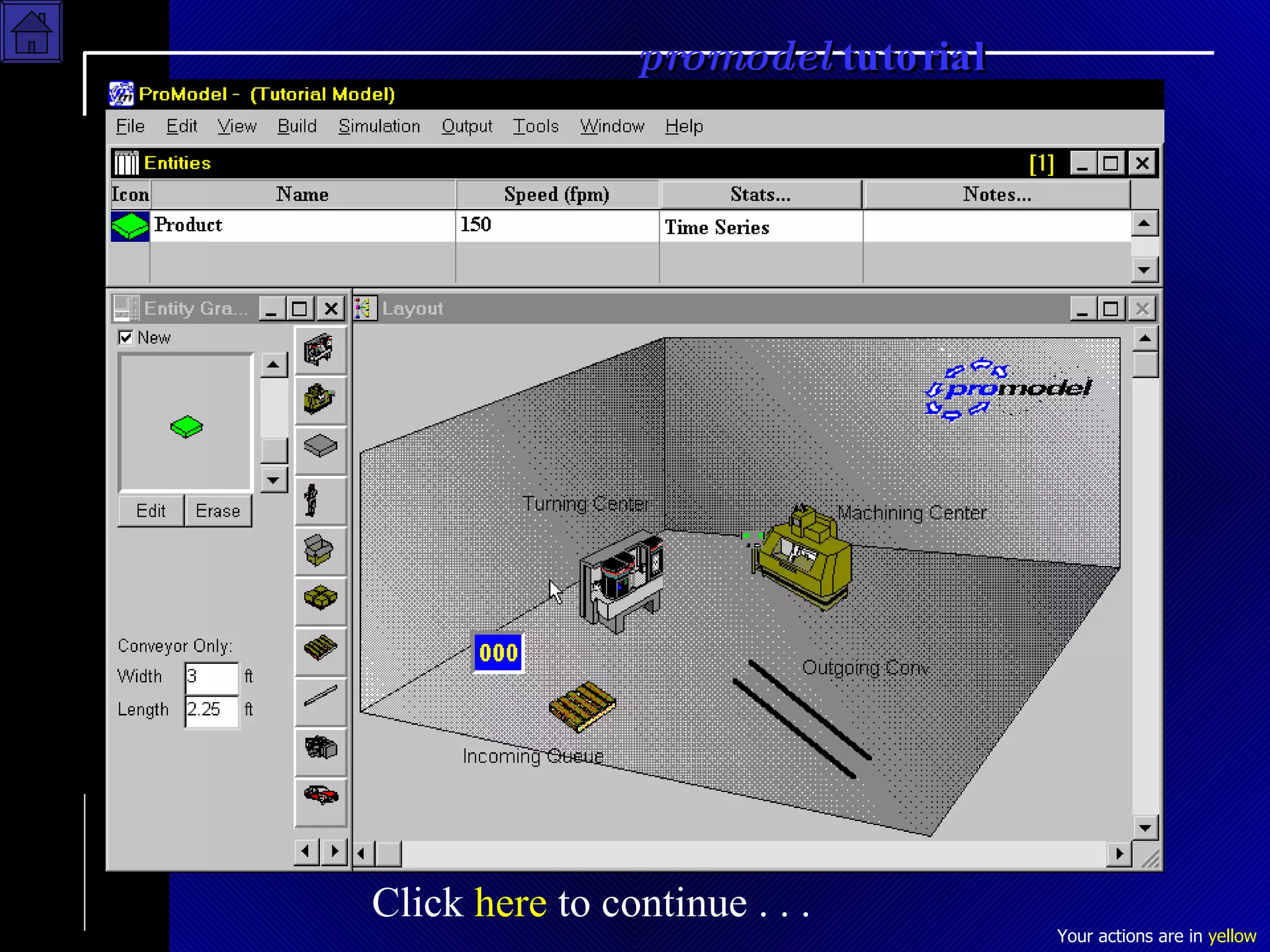Click the blue 000 counter in the layout
The width and height of the screenshot is (1270, 952).
499,653
